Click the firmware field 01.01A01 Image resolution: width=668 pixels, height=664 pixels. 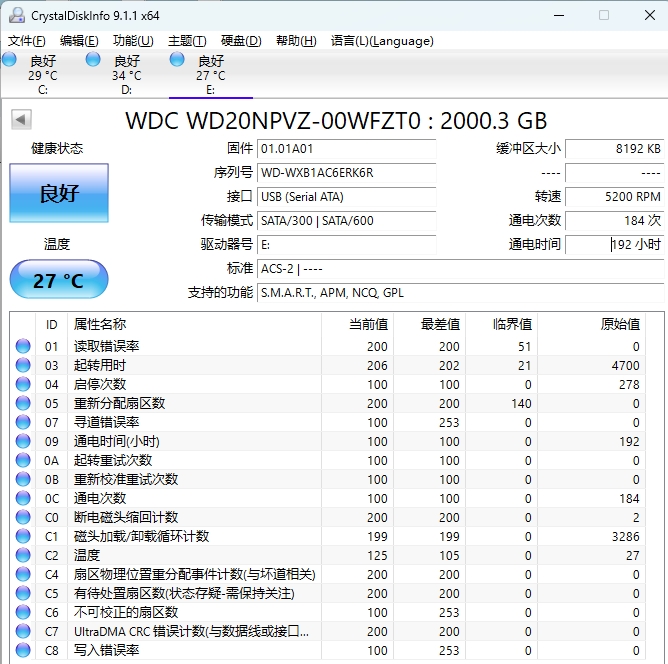(x=346, y=149)
